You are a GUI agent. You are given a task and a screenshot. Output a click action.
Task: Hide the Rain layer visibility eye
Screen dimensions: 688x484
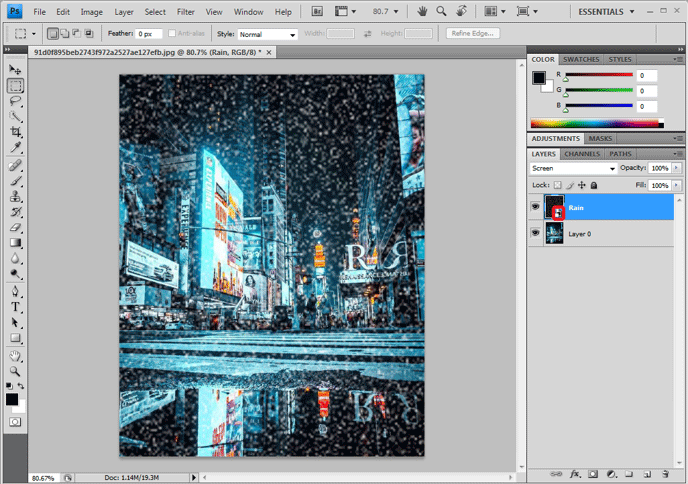tap(535, 207)
